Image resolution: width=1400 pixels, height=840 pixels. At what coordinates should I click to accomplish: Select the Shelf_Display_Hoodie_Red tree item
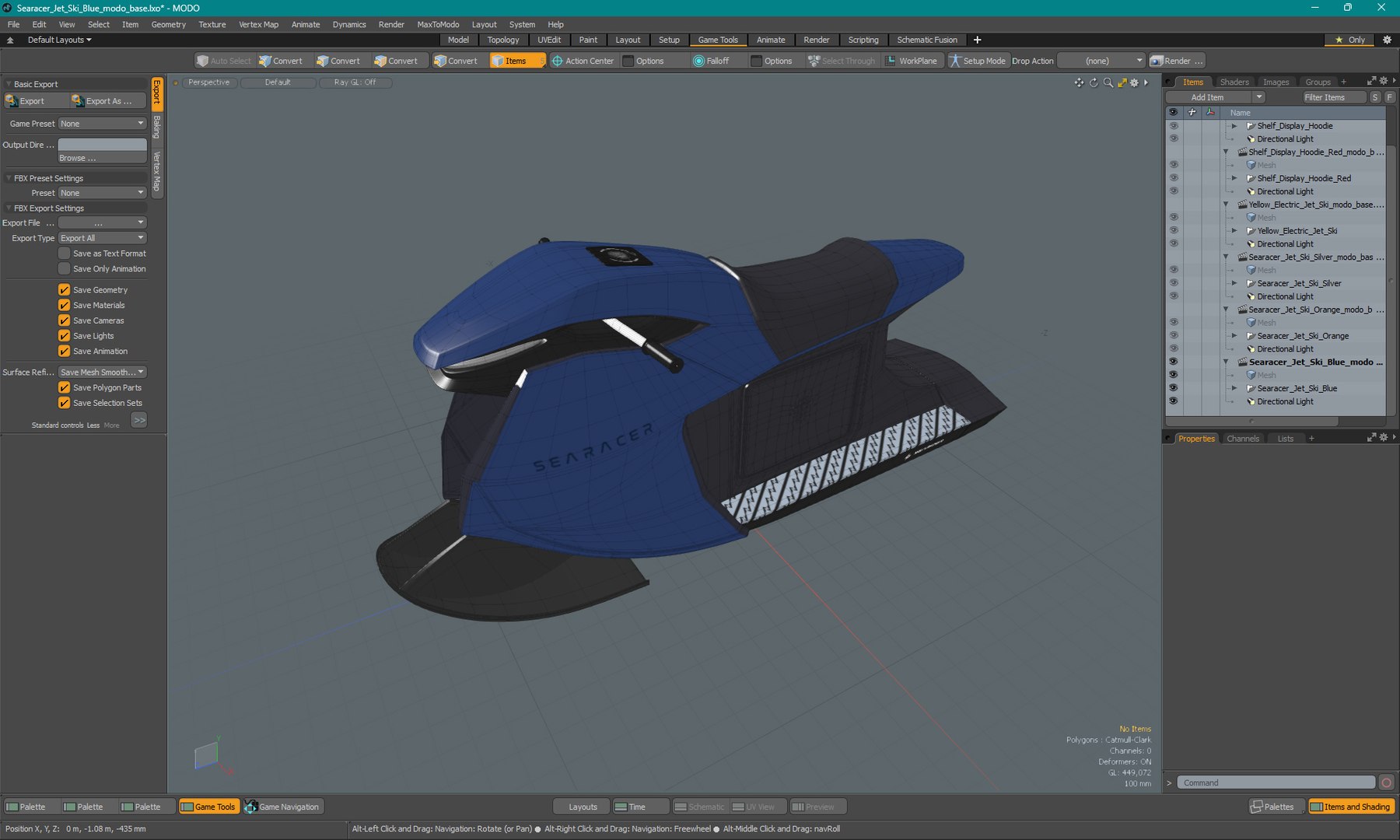click(1304, 178)
